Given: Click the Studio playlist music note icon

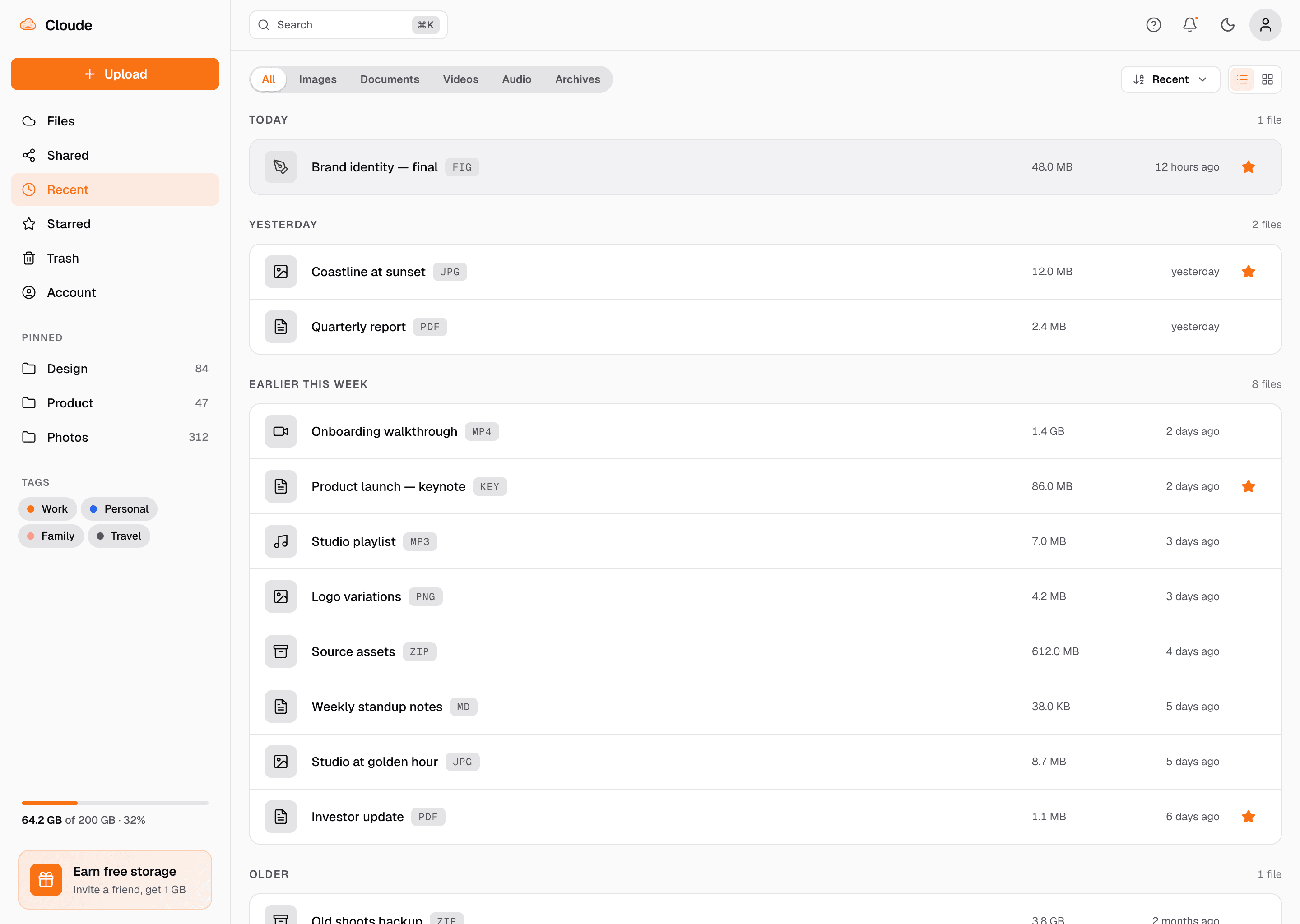Looking at the screenshot, I should click(x=281, y=541).
